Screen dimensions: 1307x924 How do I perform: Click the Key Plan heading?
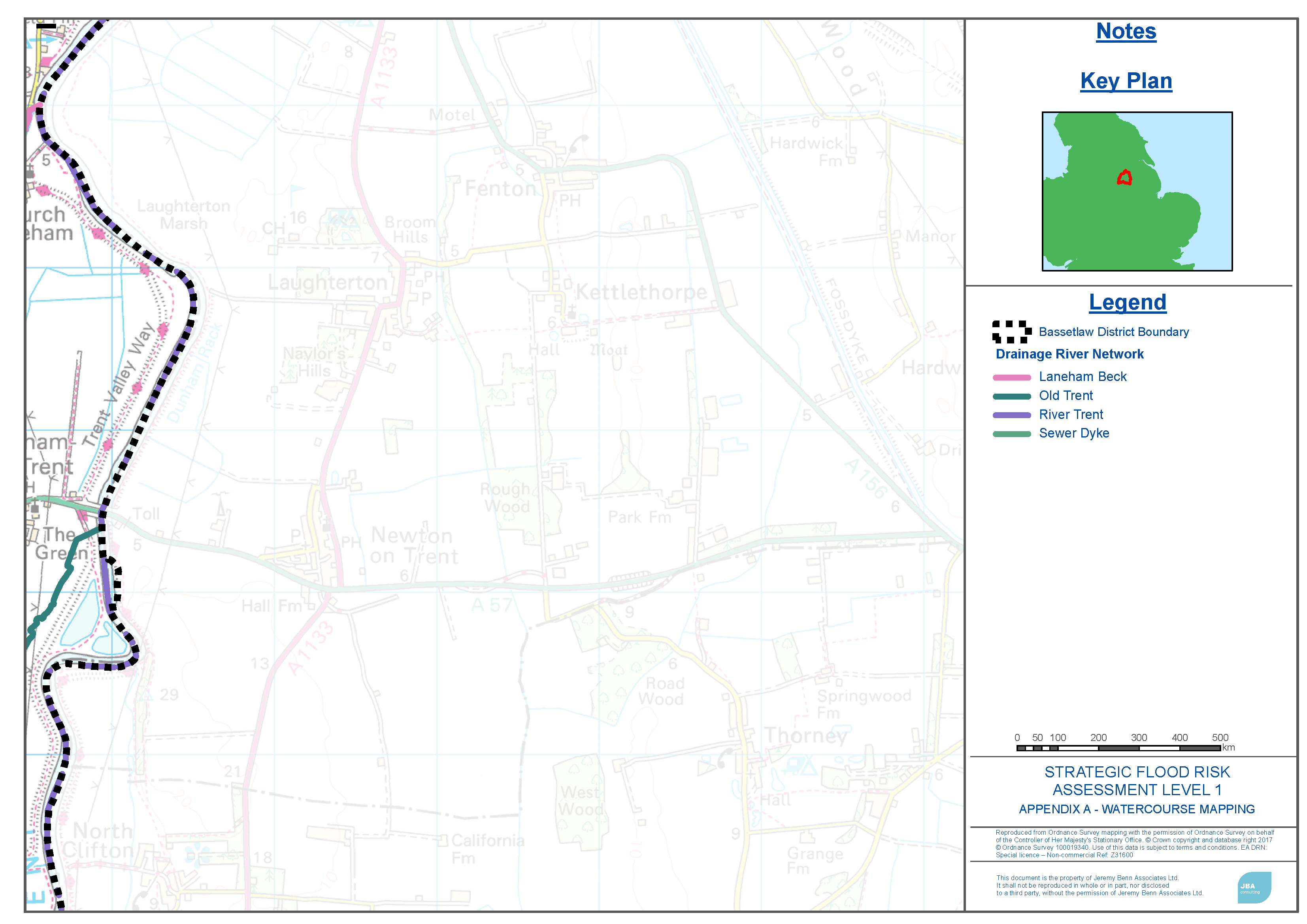1126,81
